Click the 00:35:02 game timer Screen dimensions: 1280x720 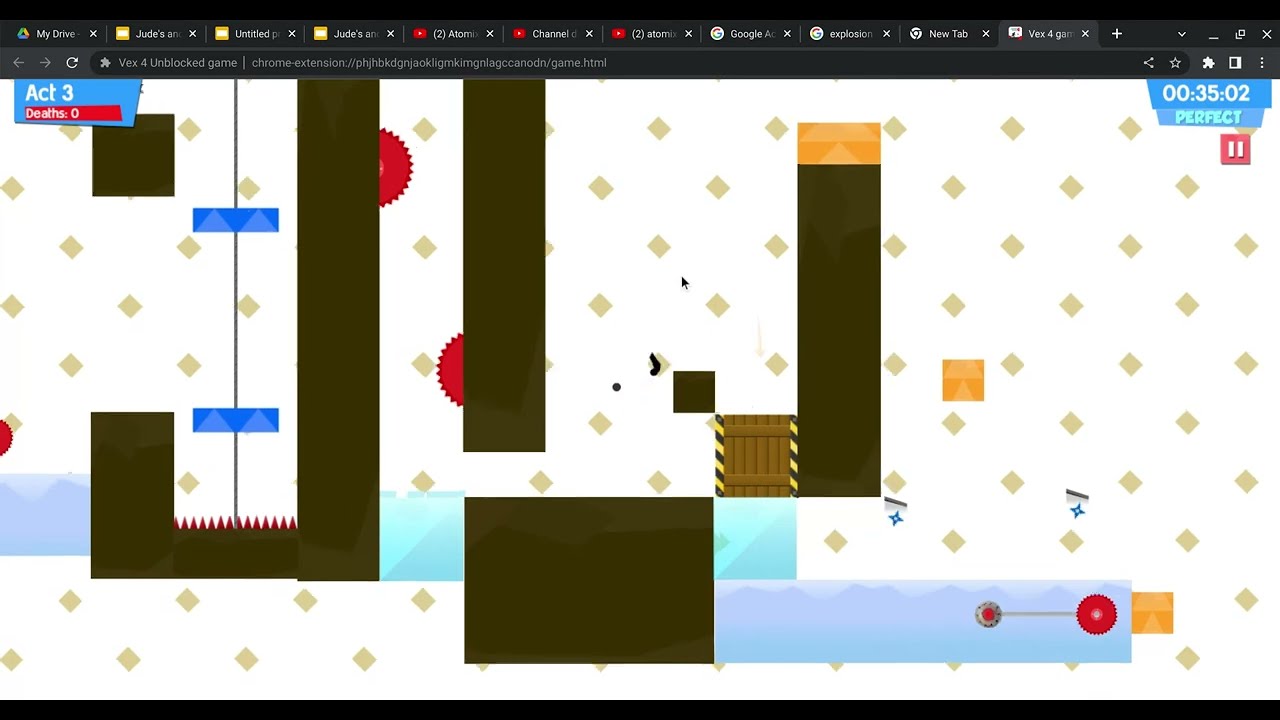(x=1206, y=93)
